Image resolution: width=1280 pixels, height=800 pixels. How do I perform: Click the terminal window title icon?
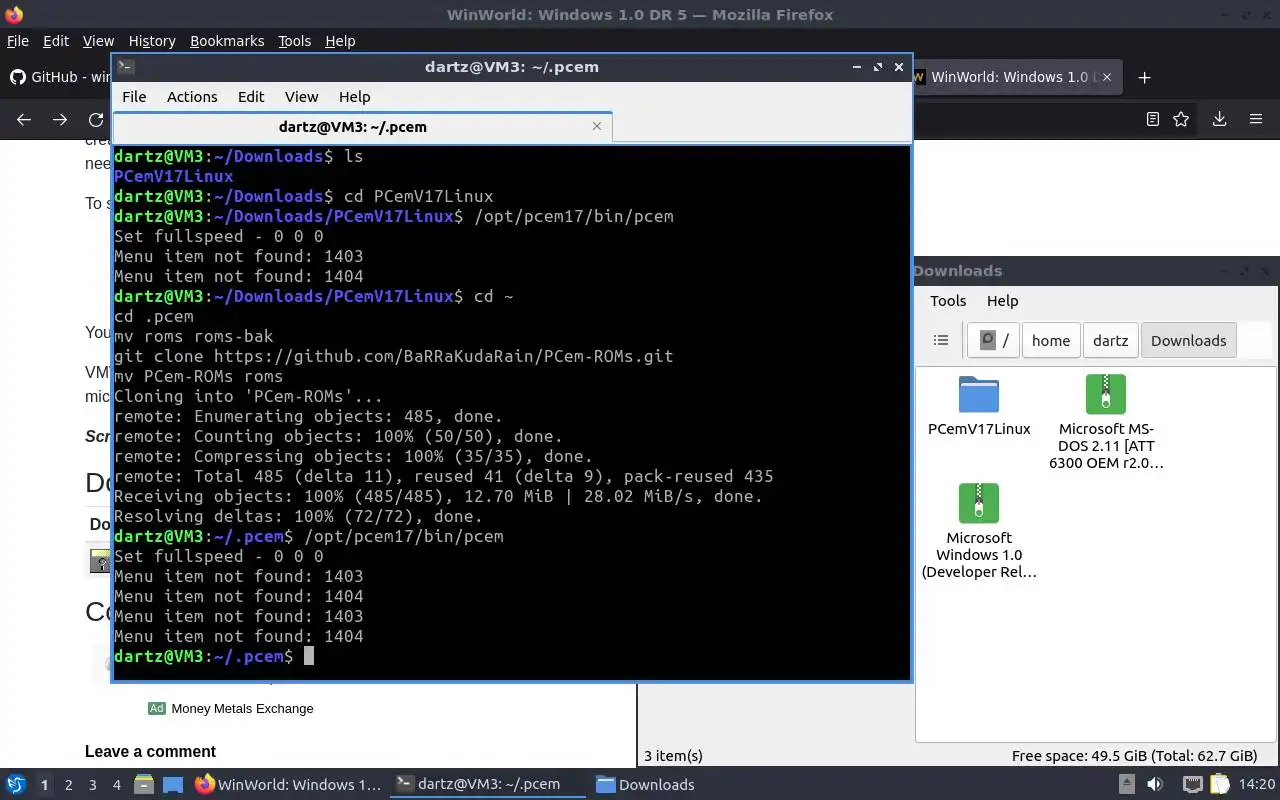pyautogui.click(x=125, y=67)
